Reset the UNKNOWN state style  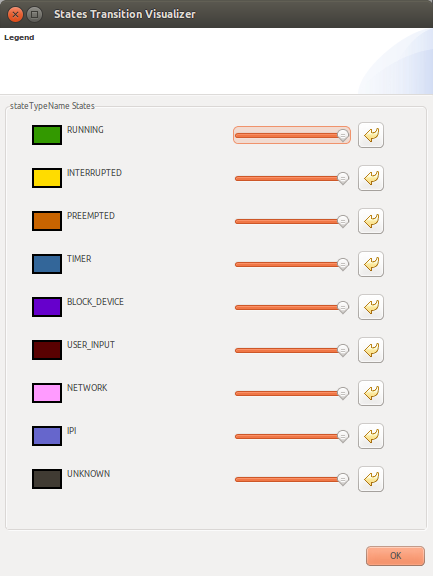(371, 479)
